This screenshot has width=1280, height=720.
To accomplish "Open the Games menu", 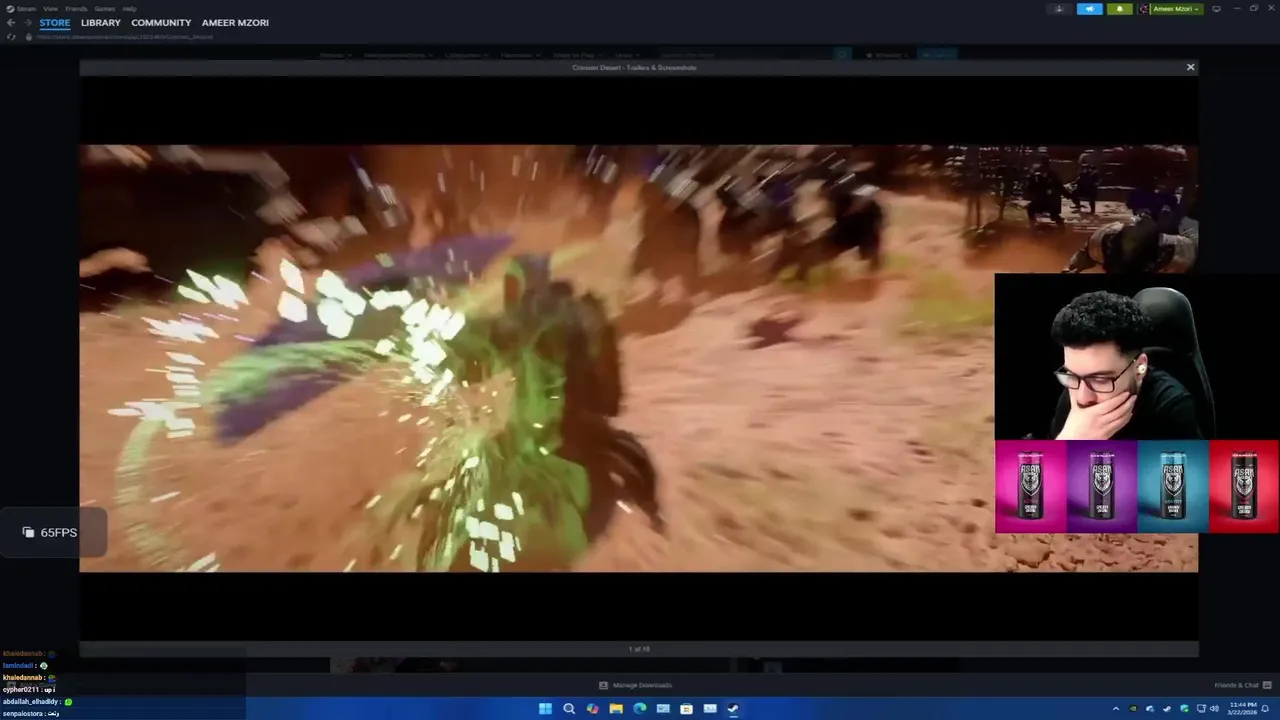I will [105, 8].
